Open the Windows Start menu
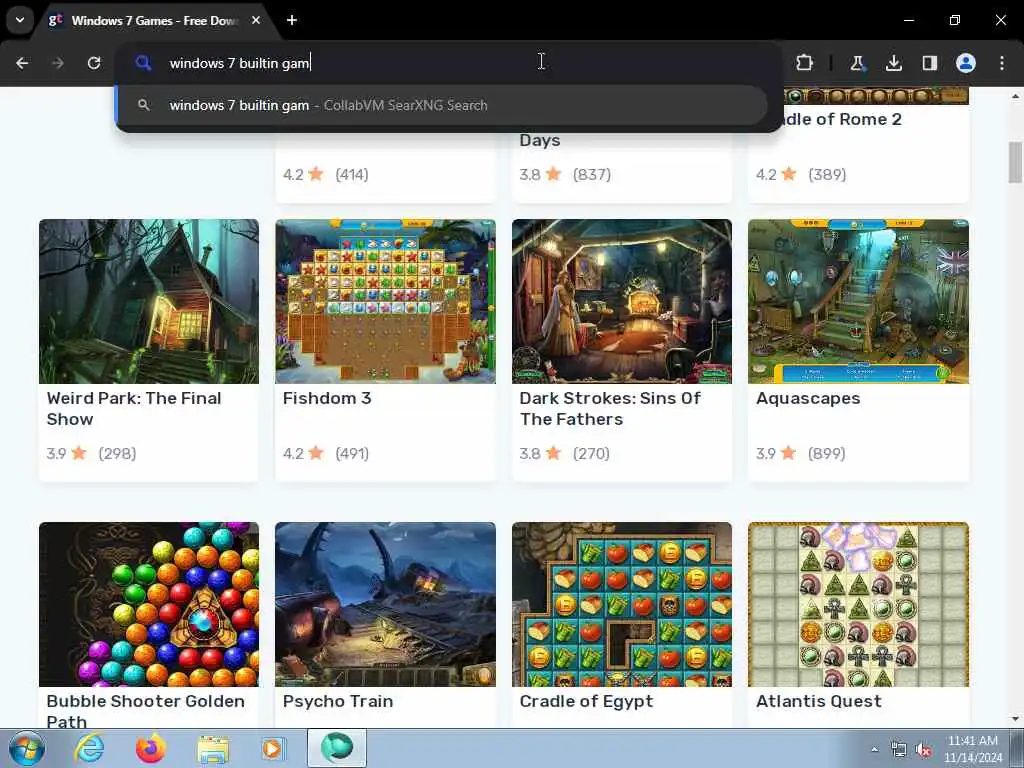Viewport: 1024px width, 768px height. click(x=27, y=748)
